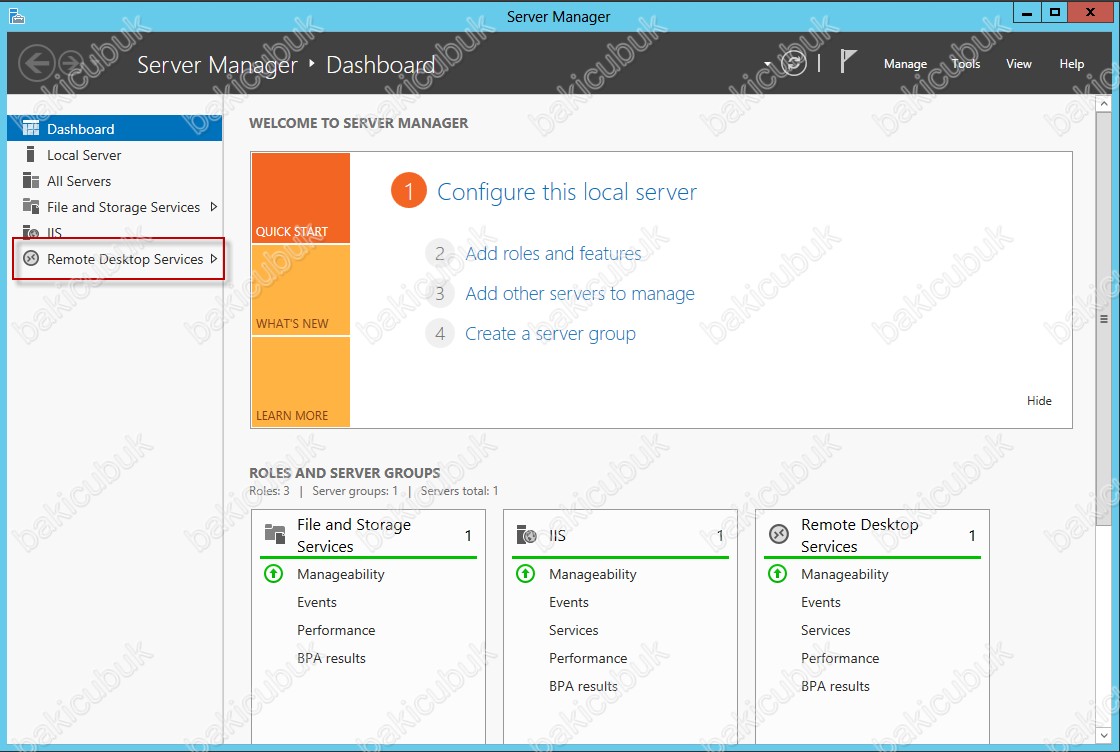Go forward with the header forward arrow
The image size is (1120, 752).
coord(72,63)
